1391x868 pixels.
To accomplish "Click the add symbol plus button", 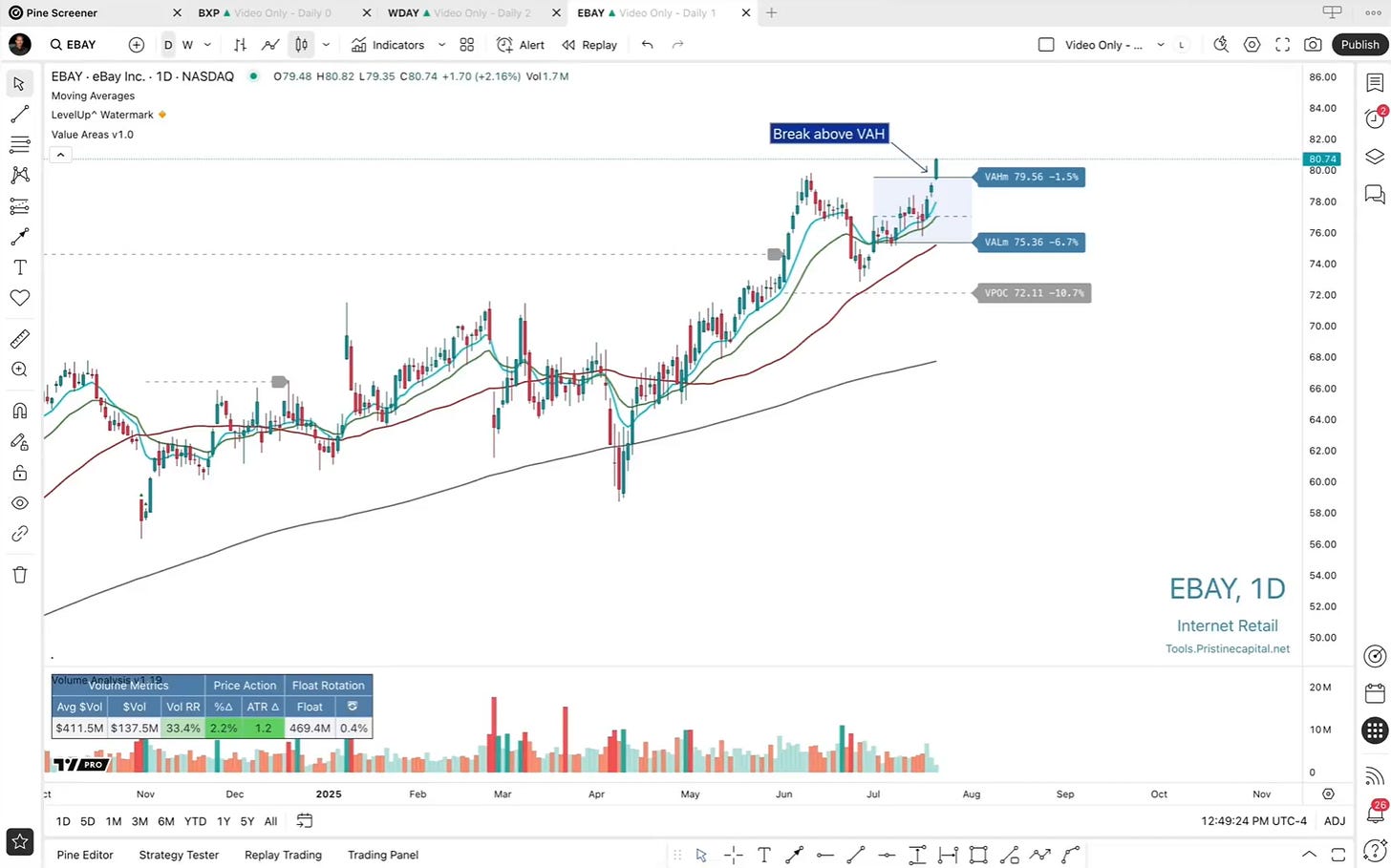I will [137, 45].
